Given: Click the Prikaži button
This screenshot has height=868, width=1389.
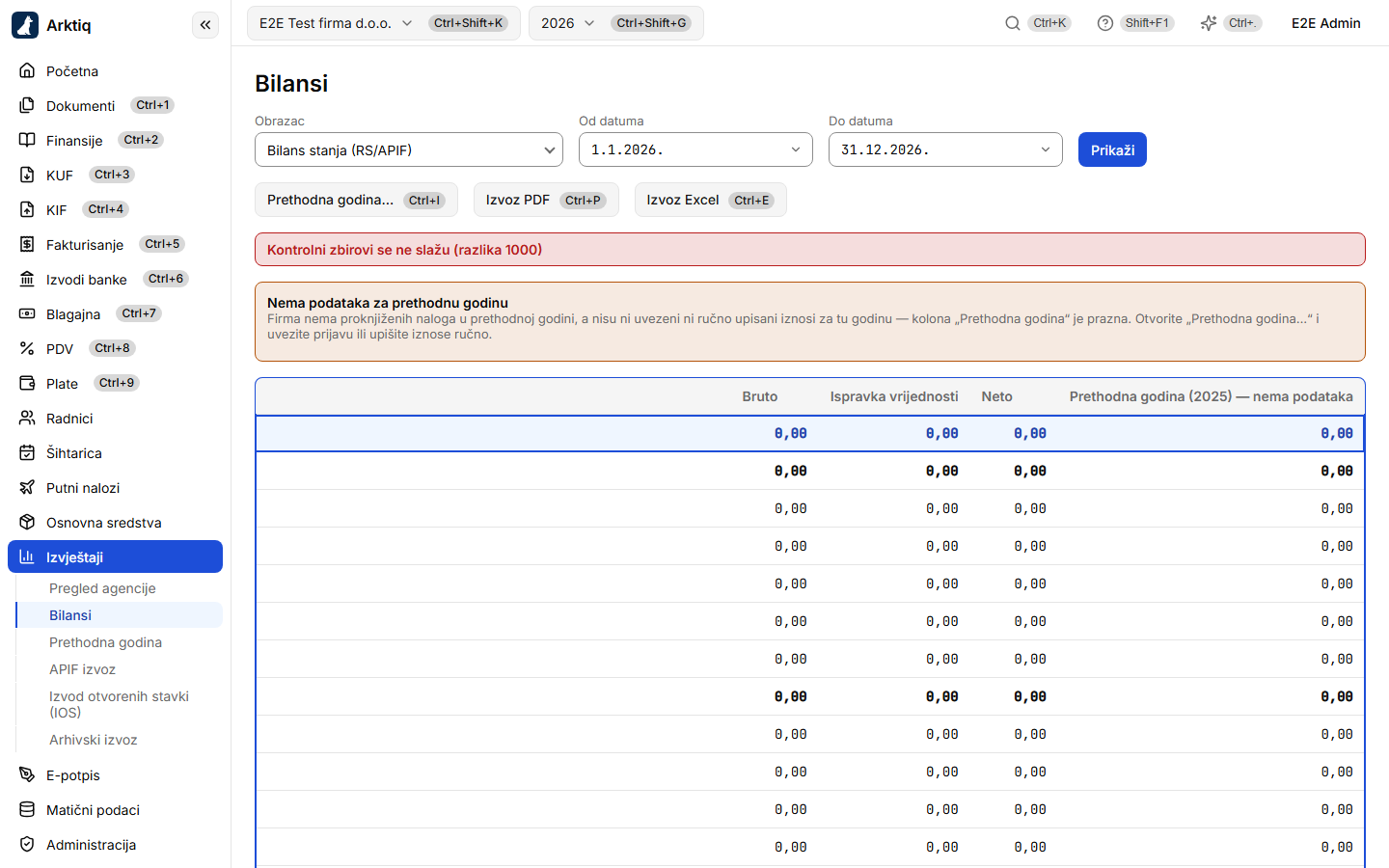Looking at the screenshot, I should pos(1112,149).
